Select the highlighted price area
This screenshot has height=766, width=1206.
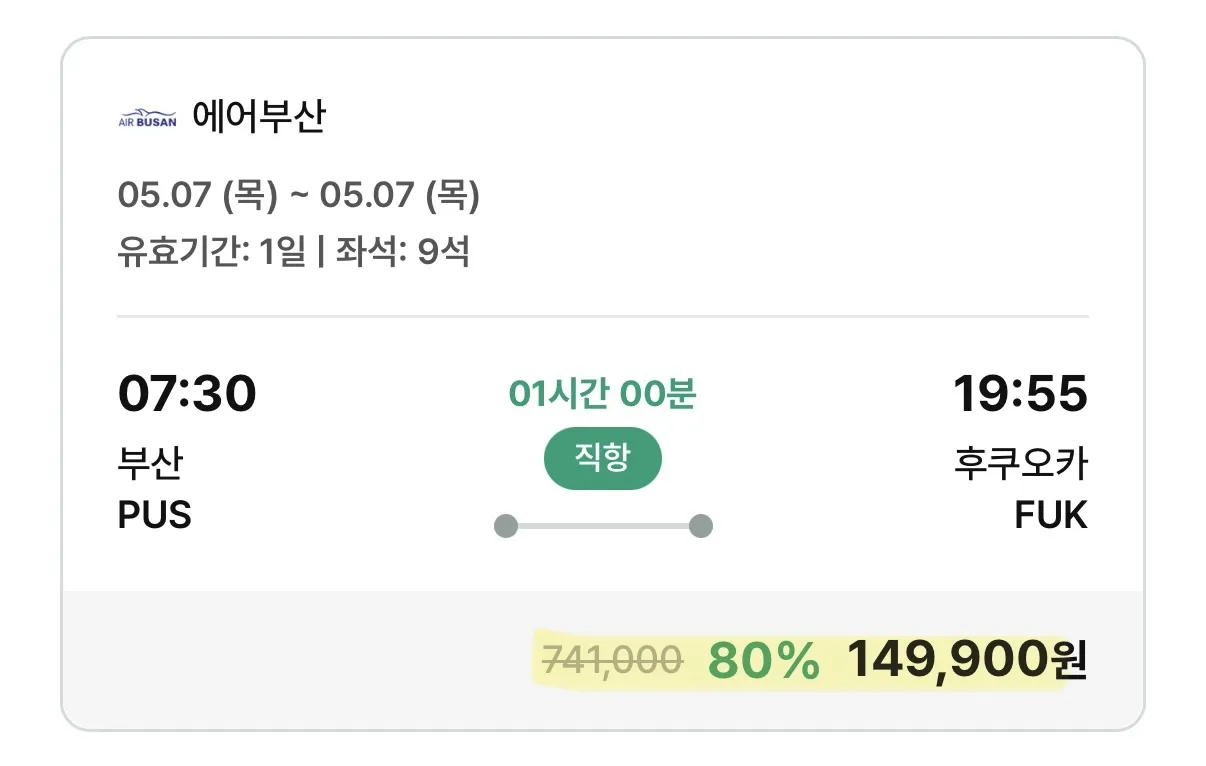pyautogui.click(x=815, y=659)
